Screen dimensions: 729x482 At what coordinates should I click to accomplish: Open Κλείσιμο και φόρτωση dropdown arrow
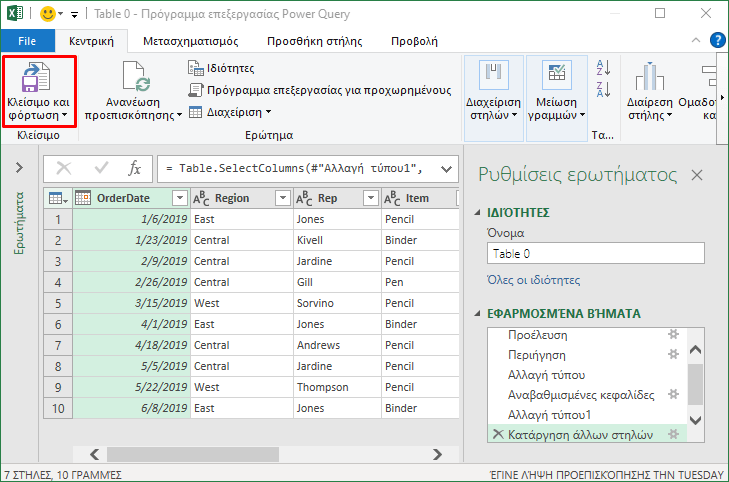pyautogui.click(x=64, y=115)
